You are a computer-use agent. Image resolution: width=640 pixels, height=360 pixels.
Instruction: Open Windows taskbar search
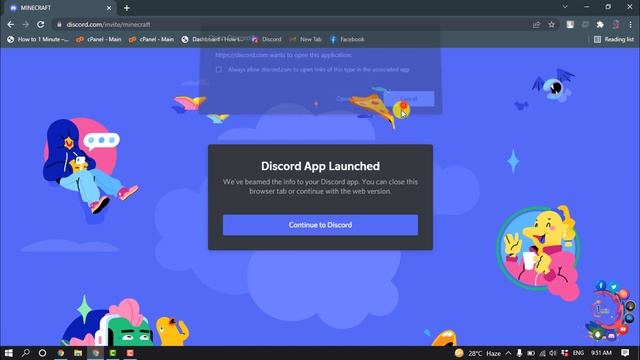tap(26, 353)
